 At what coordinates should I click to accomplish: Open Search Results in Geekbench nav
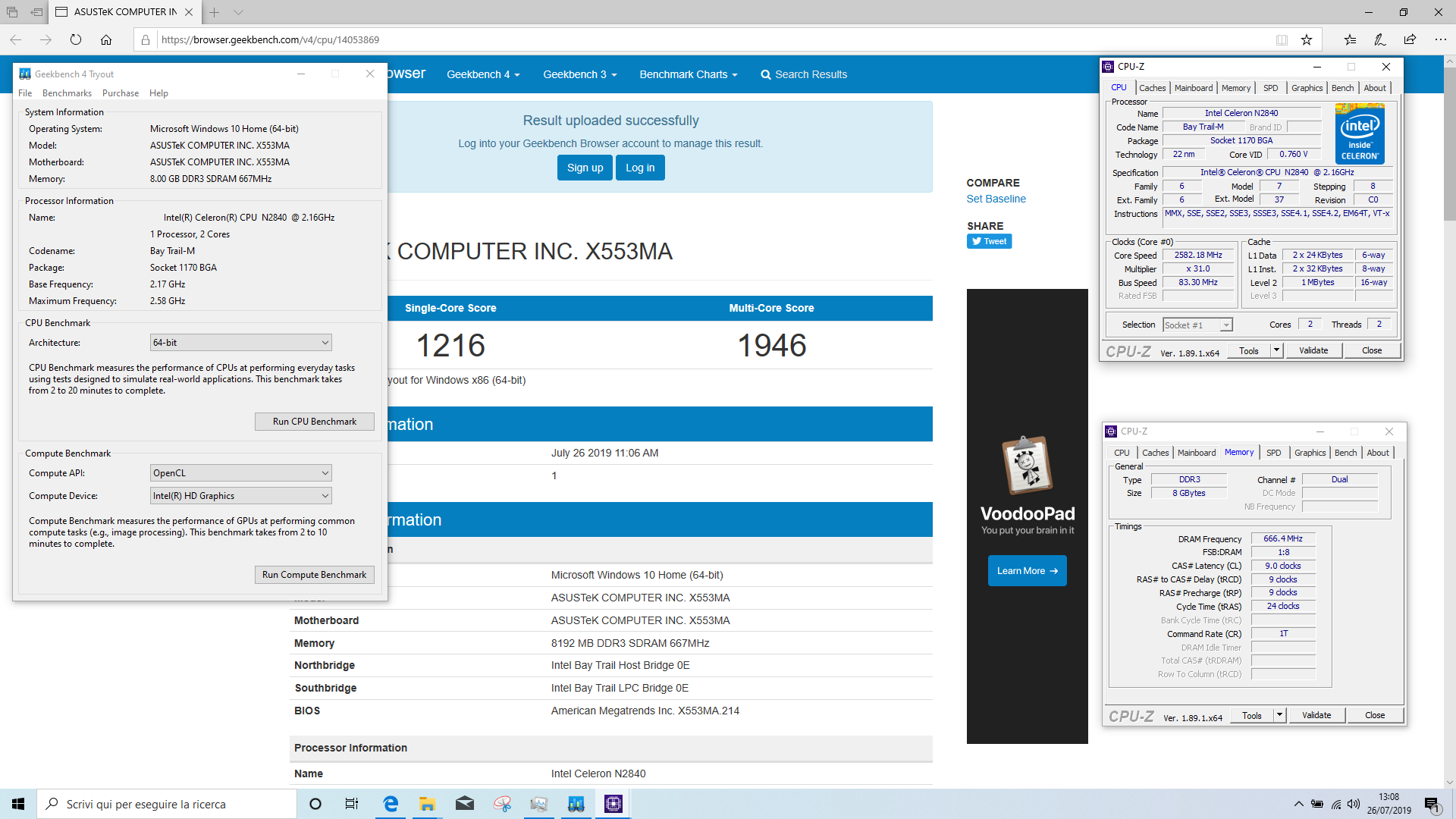point(804,74)
